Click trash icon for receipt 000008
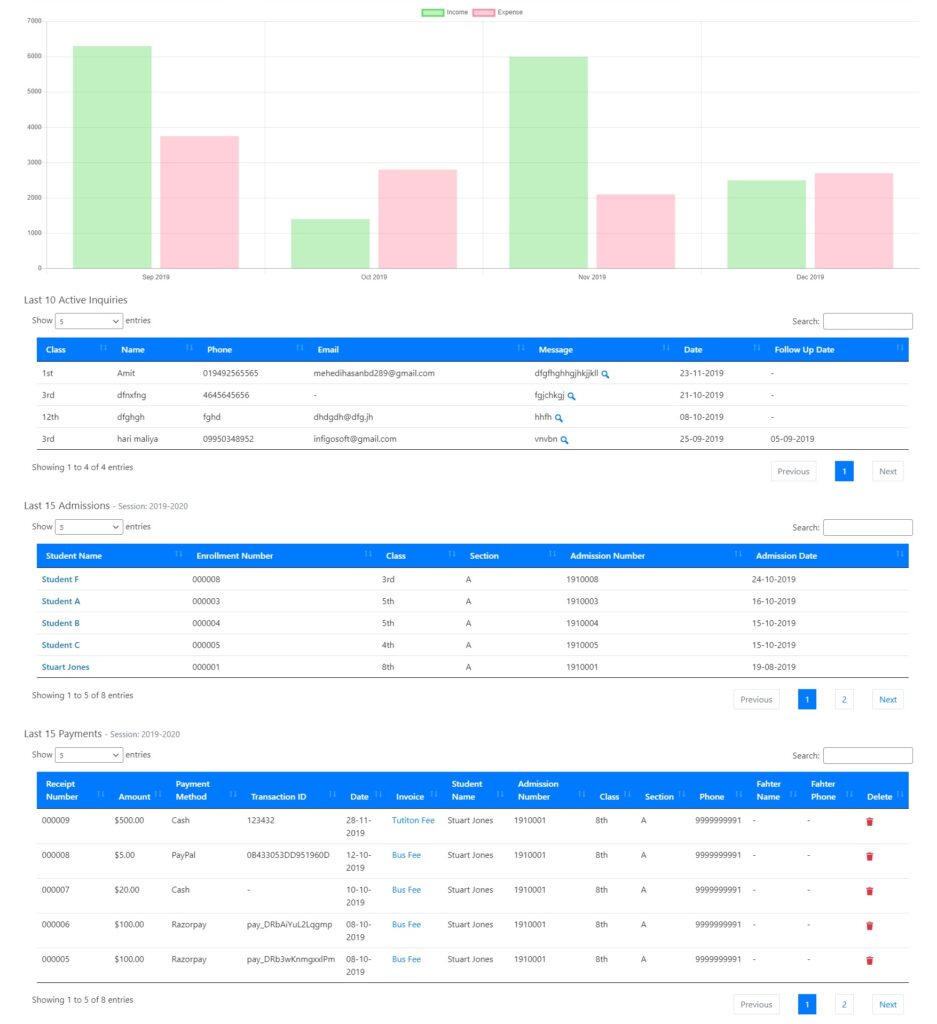937x1024 pixels. click(869, 856)
